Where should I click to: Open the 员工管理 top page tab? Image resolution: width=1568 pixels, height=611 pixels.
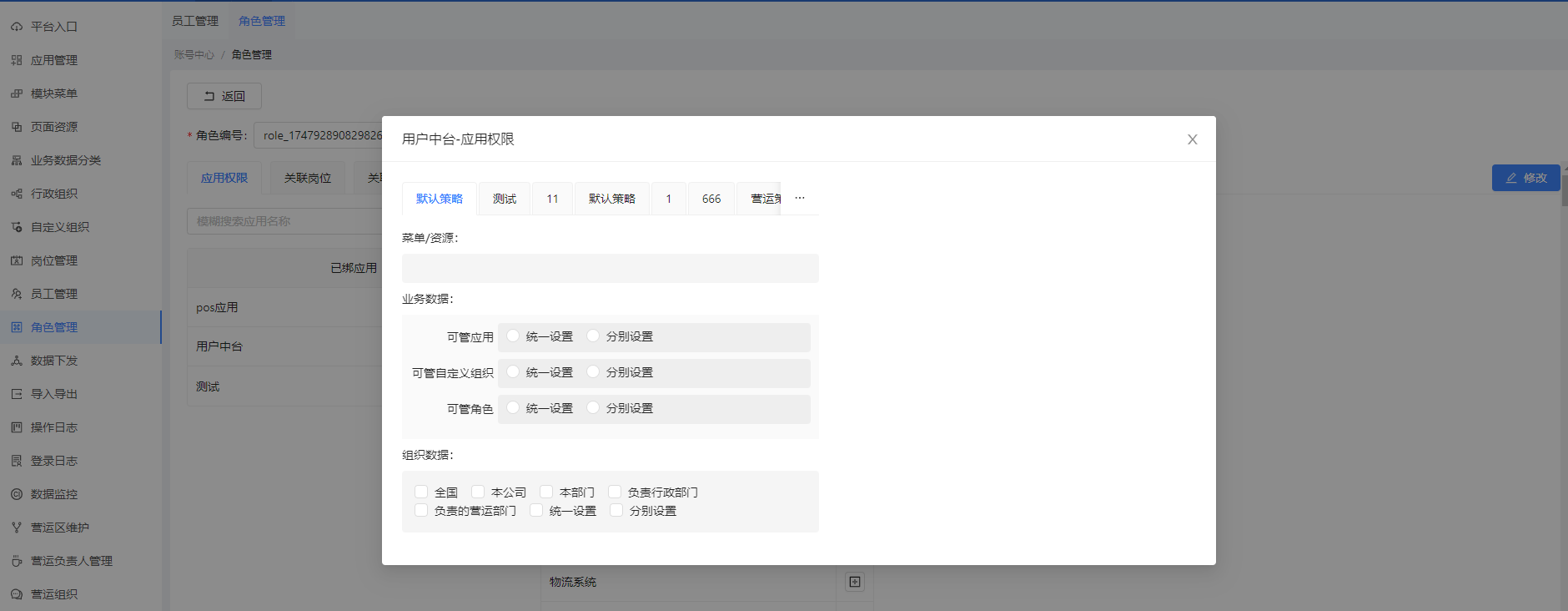pos(195,21)
